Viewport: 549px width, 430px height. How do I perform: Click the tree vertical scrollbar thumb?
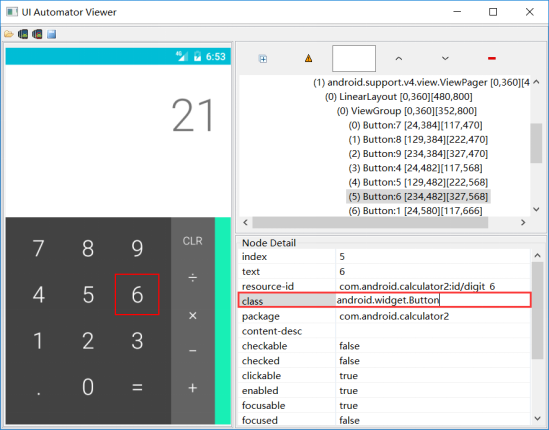(x=536, y=143)
